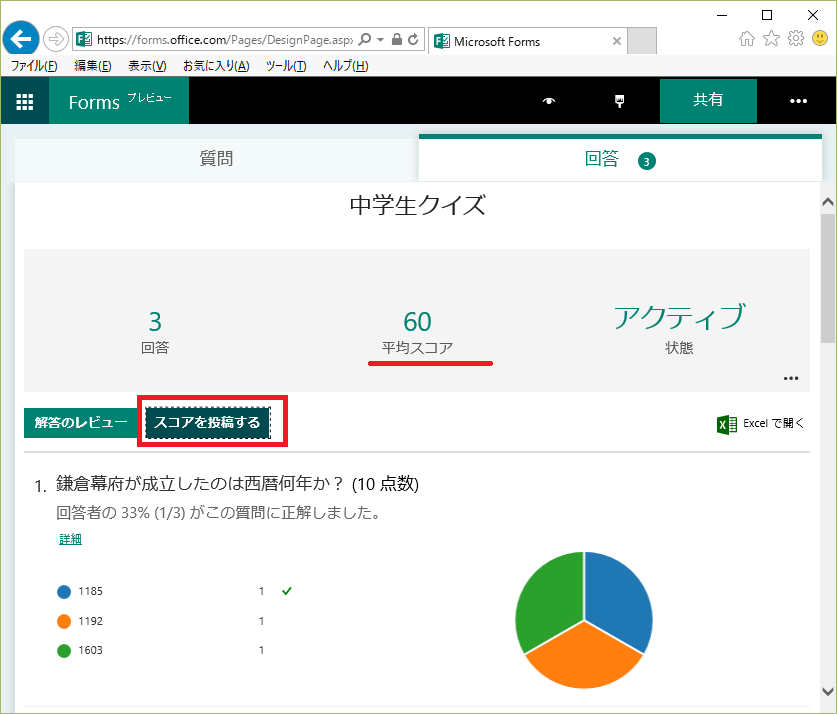Open the ファイル(F) menu
The width and height of the screenshot is (837, 714).
34,66
